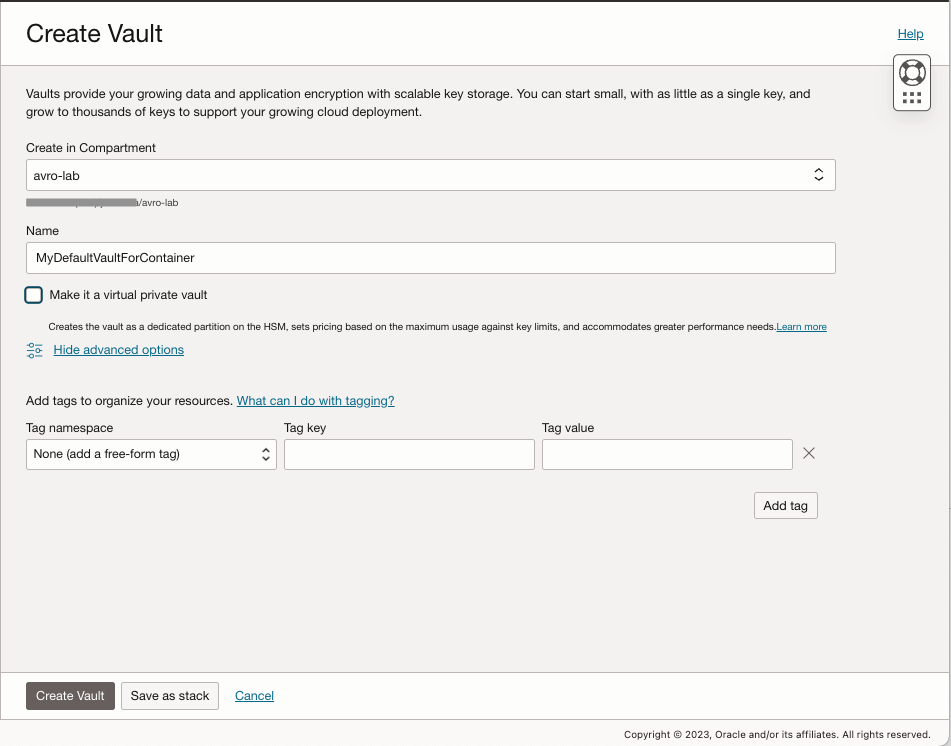
Task: Open the Help link
Action: (910, 34)
